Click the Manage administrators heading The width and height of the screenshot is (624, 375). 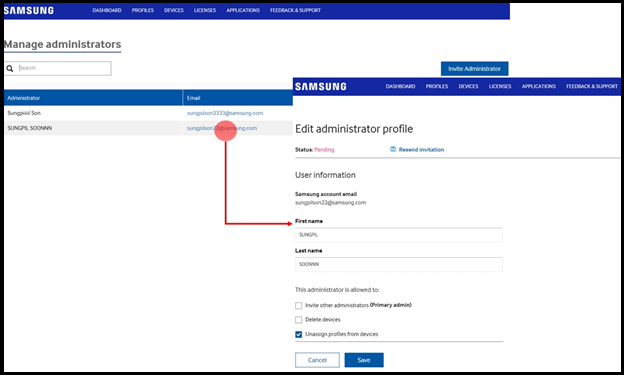point(62,44)
